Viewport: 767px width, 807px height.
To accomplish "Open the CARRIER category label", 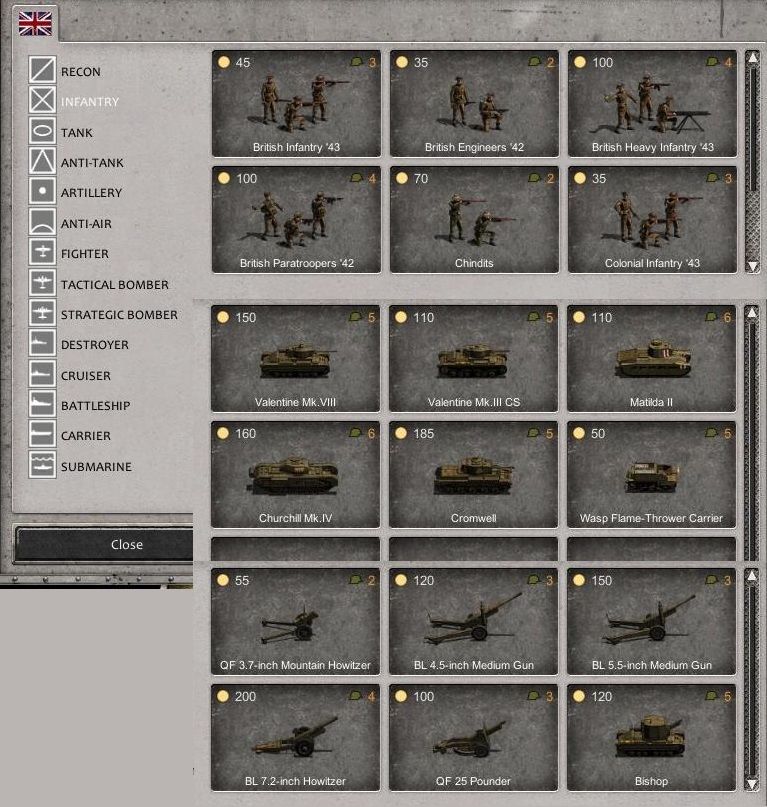I will coord(85,436).
